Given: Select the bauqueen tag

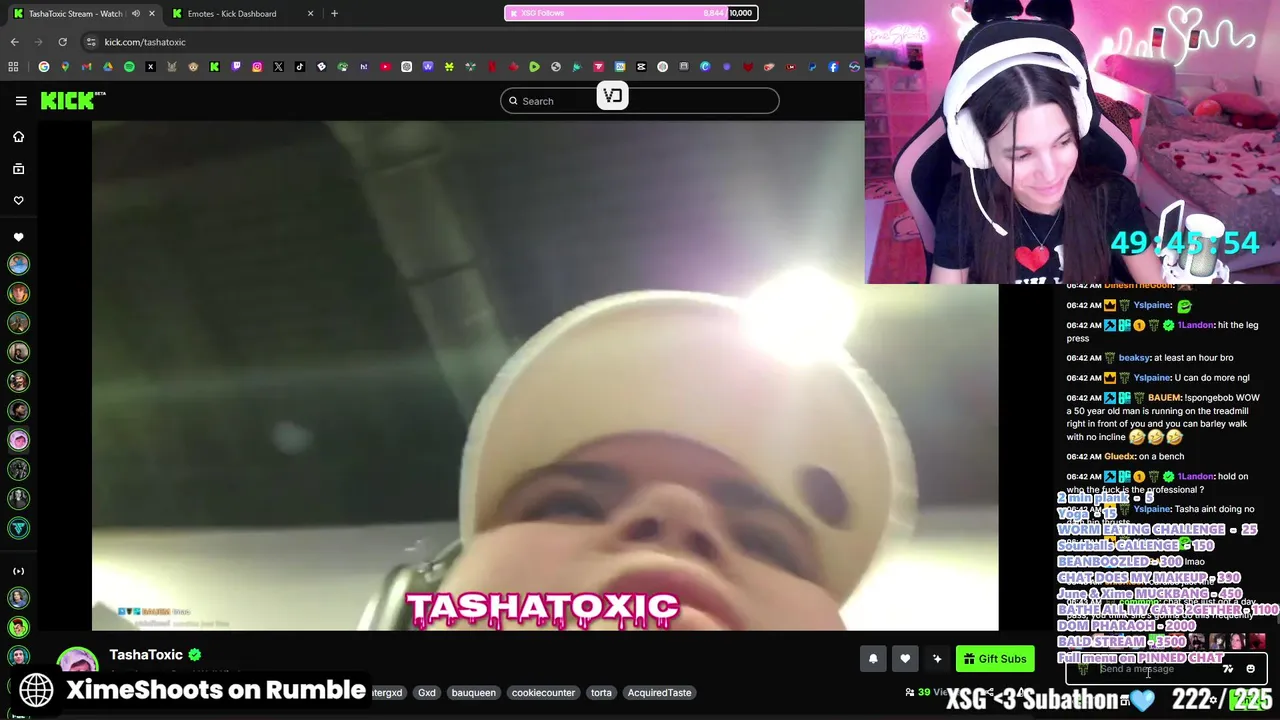Looking at the screenshot, I should click(x=473, y=692).
